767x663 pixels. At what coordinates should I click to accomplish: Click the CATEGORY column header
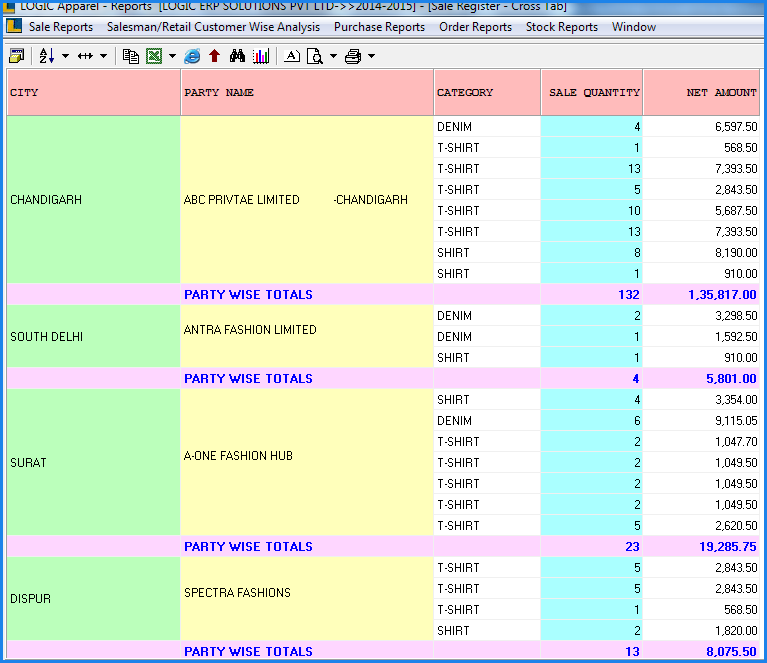[487, 92]
